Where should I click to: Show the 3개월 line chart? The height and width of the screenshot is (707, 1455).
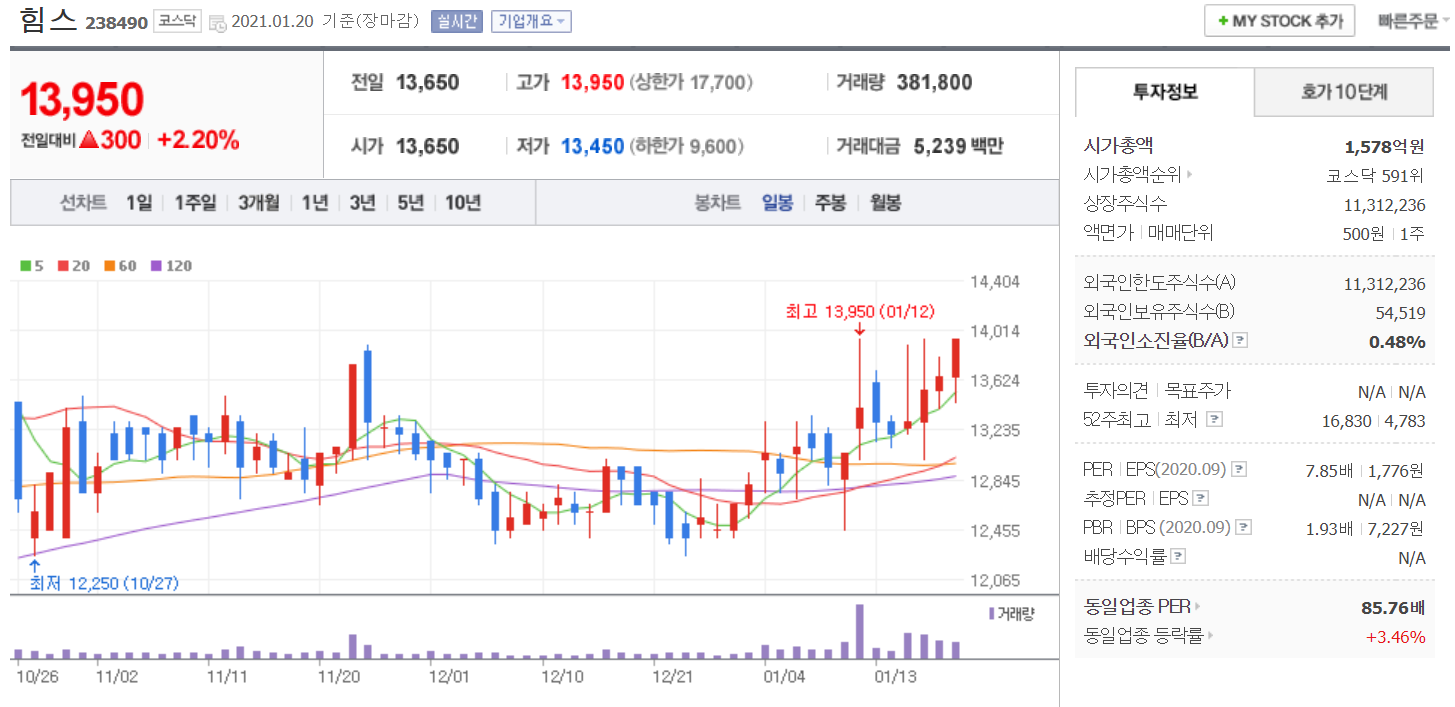[258, 203]
